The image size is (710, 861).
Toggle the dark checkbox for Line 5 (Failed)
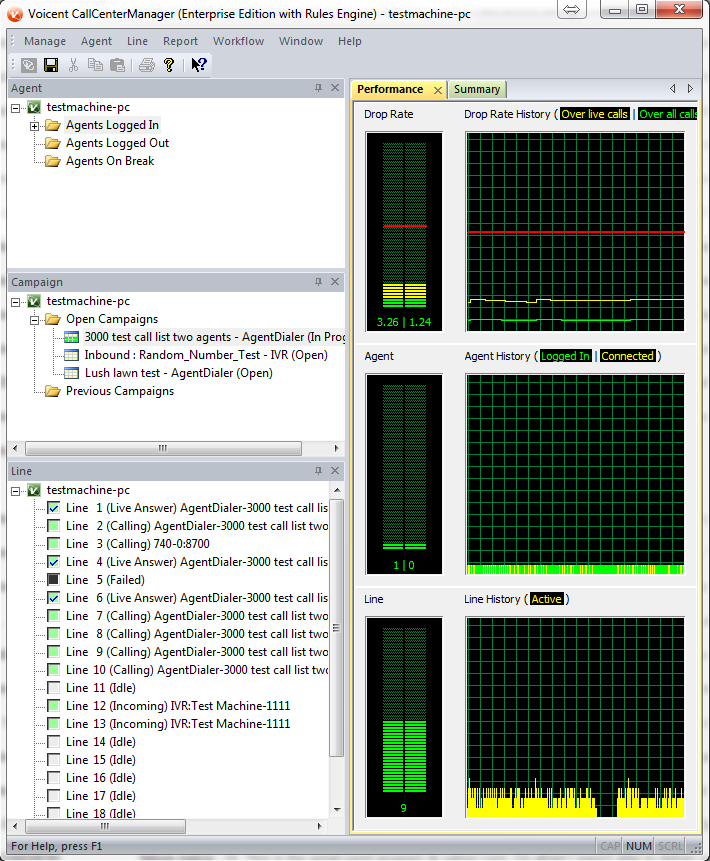[x=53, y=580]
